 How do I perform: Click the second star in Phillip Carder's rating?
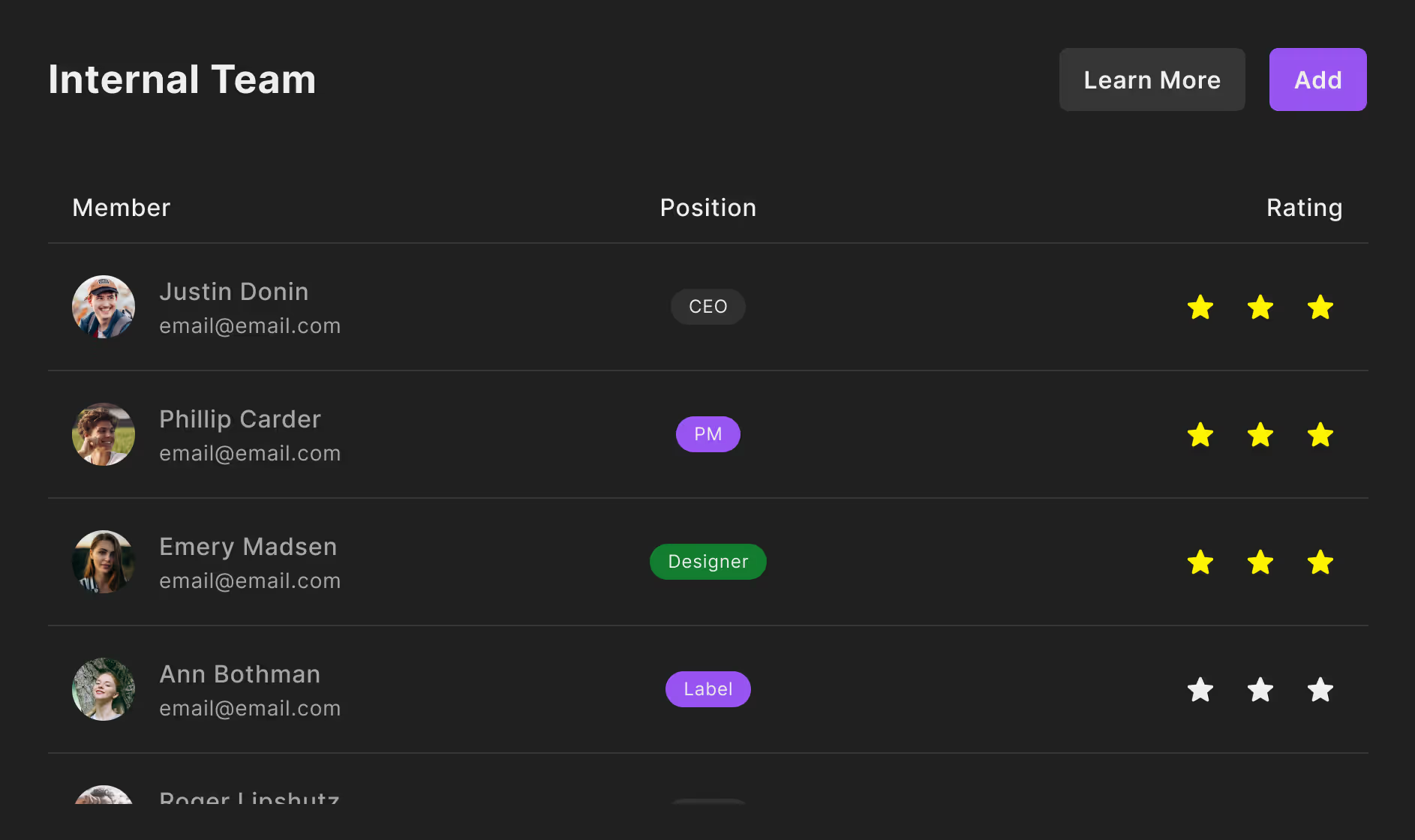1260,435
